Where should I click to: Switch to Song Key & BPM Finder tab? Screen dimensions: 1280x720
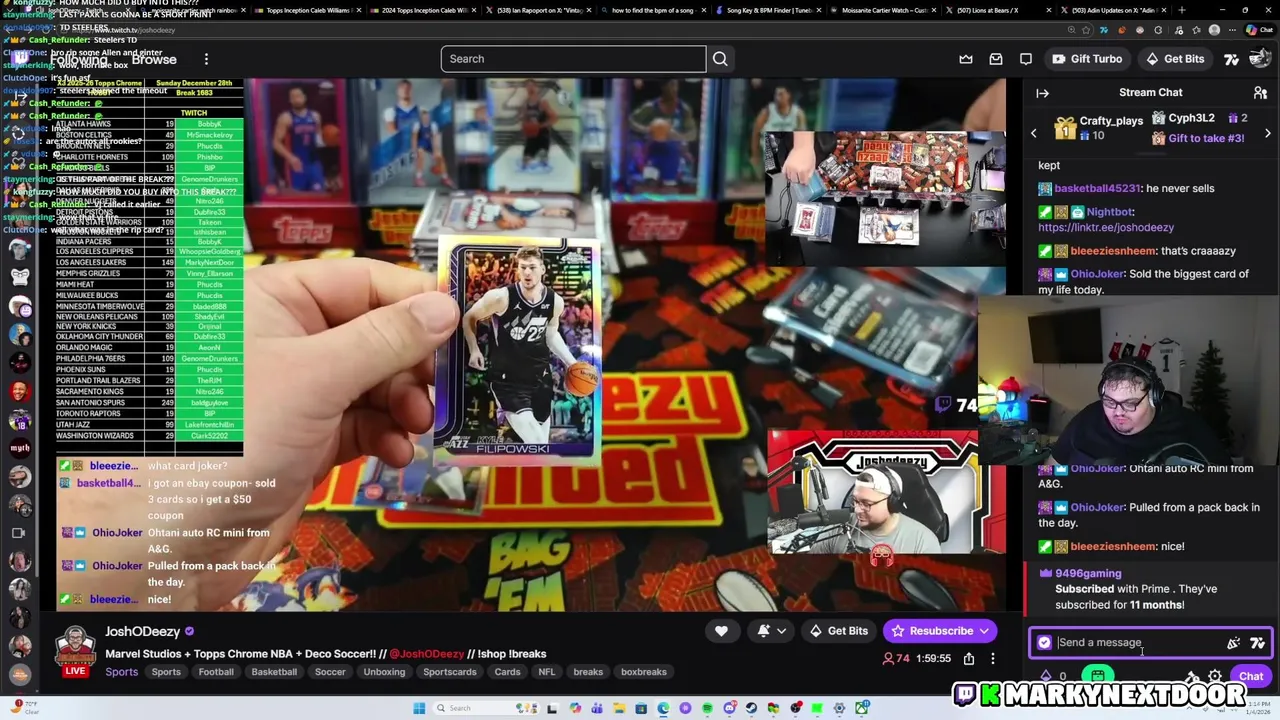768,10
